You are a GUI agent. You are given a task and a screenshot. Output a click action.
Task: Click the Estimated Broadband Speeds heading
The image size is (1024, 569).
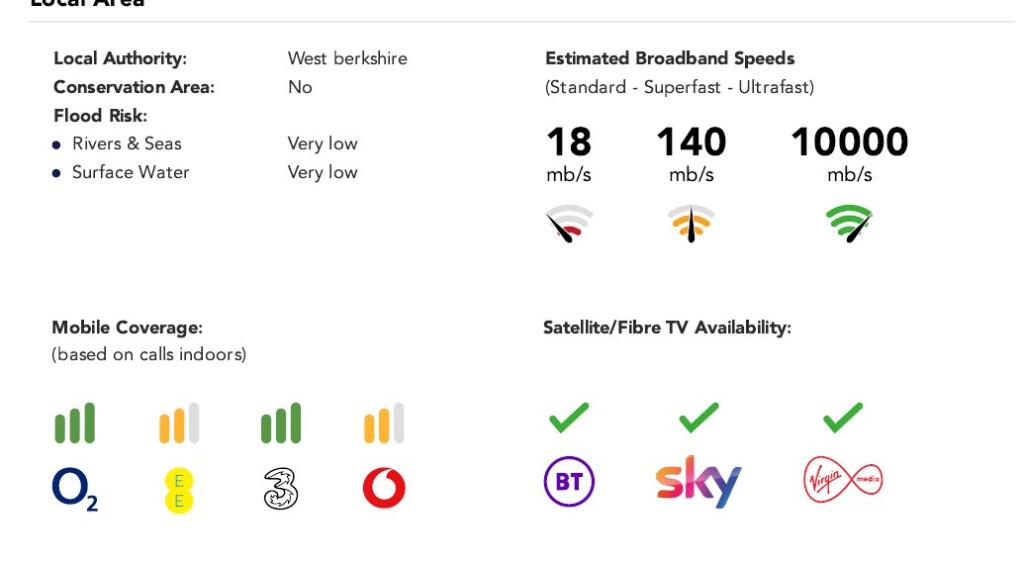point(669,59)
